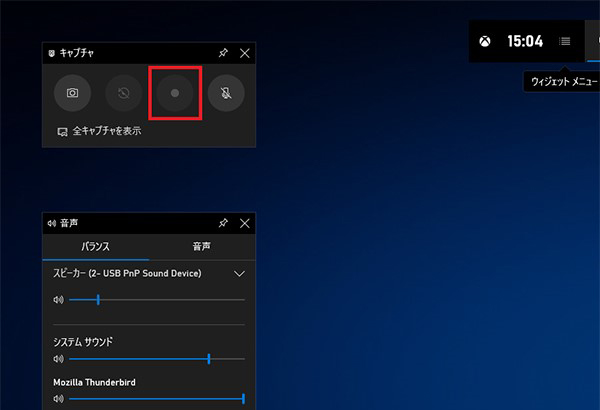Pin the 音声 widget

(223, 222)
